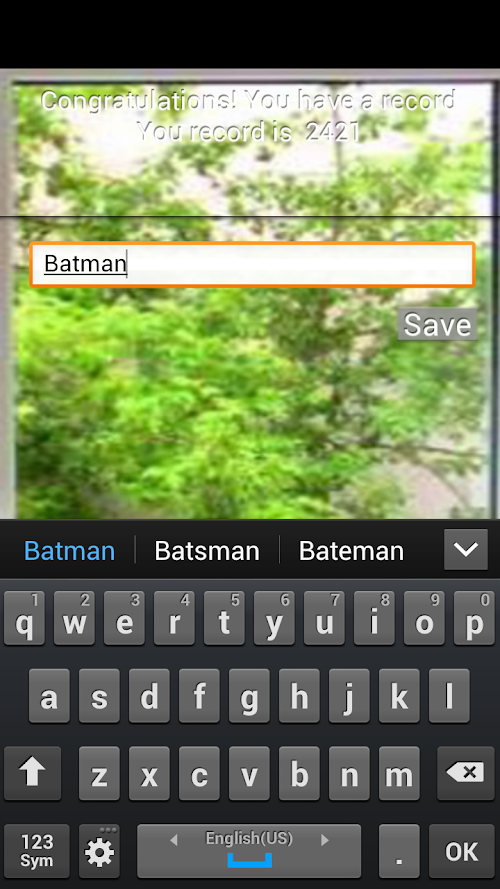Tap the right language arrow on spacebar
The image size is (500, 889).
click(x=325, y=840)
